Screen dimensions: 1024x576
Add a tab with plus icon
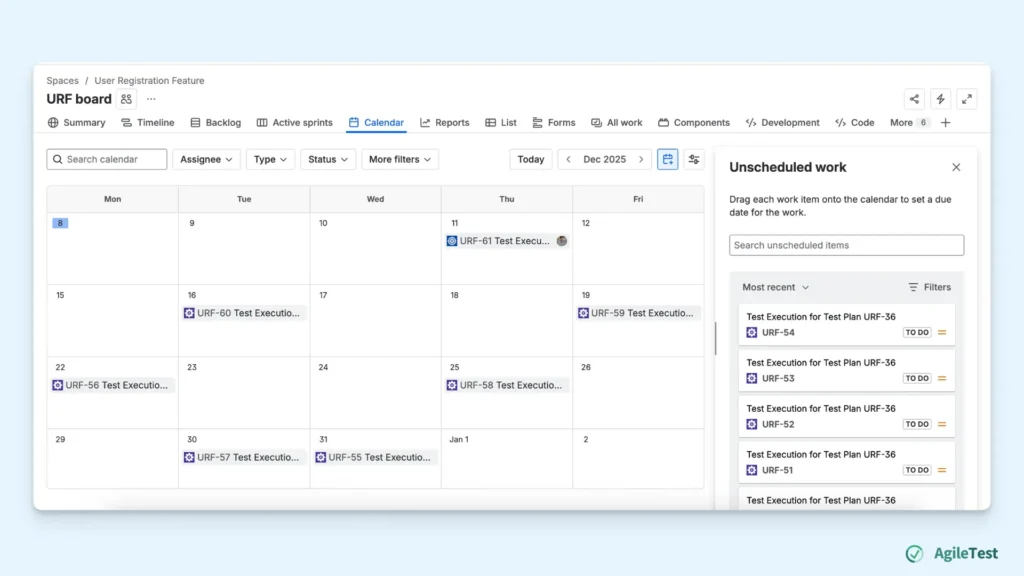[x=945, y=123]
